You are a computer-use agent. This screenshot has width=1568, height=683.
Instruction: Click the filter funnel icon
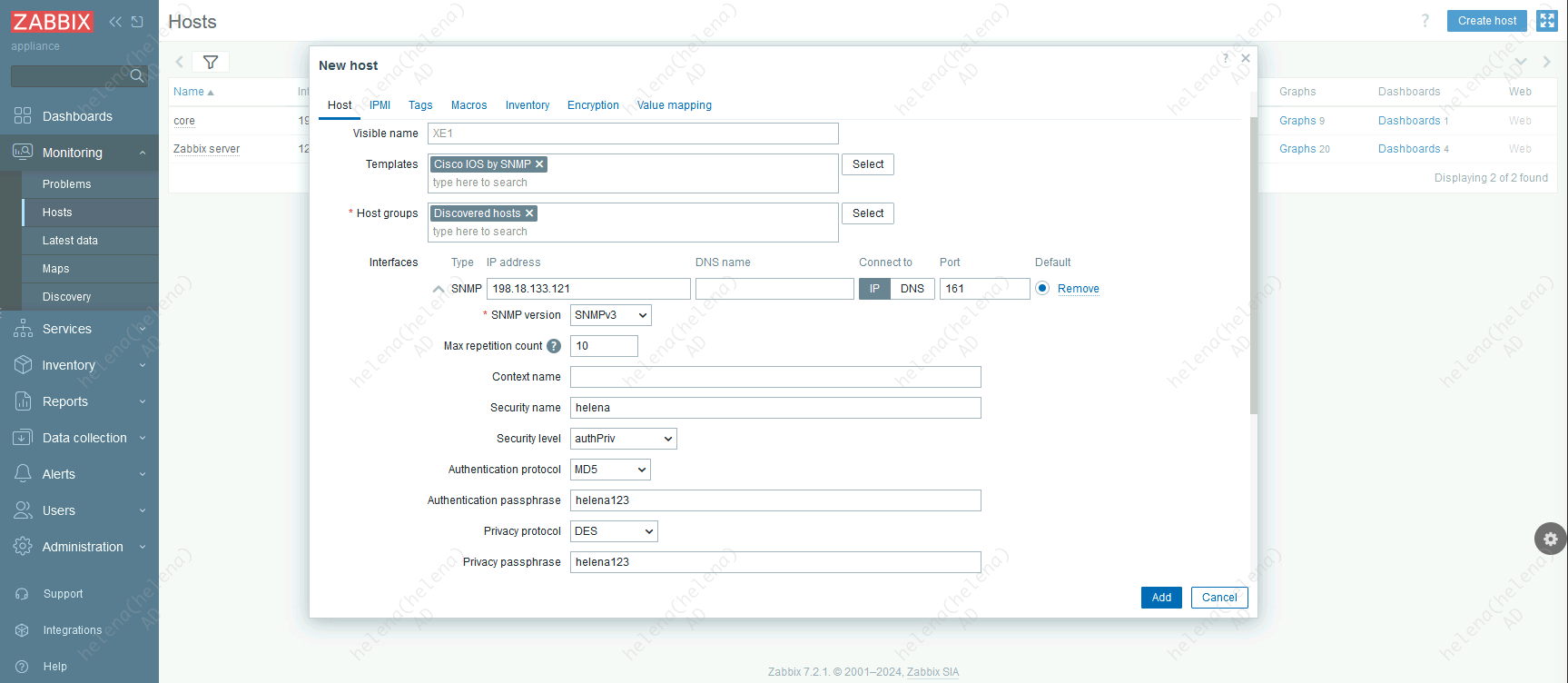click(211, 62)
